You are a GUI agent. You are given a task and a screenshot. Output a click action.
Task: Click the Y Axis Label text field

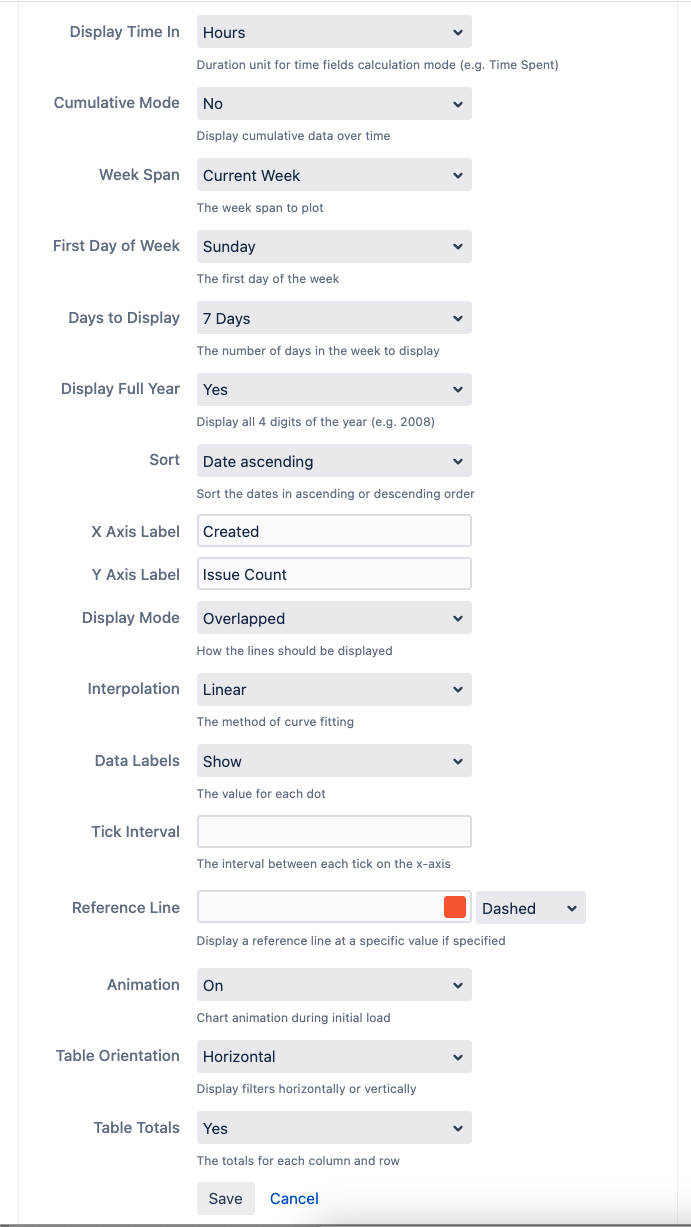(333, 574)
